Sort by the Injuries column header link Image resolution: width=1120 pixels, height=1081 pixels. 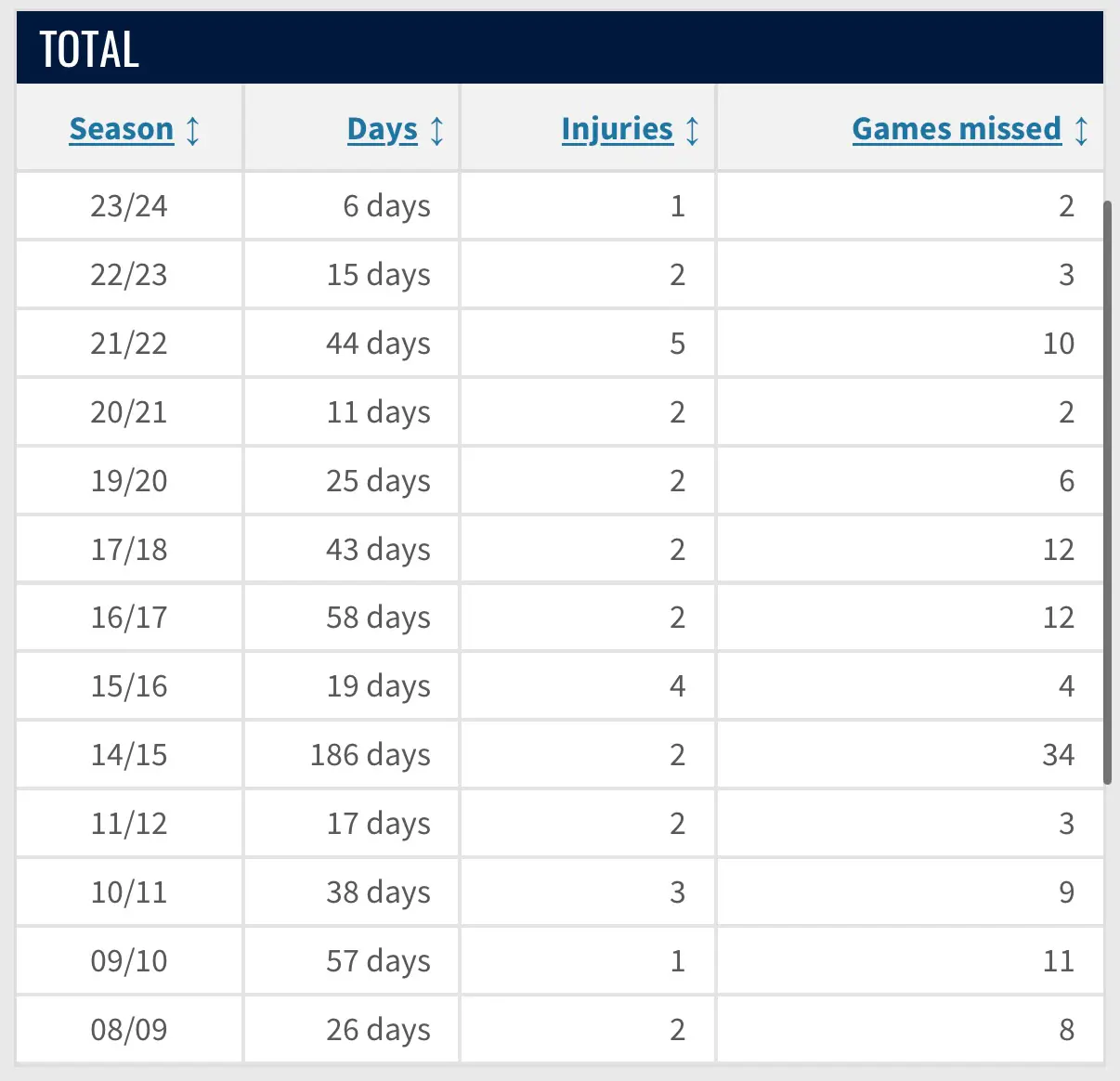coord(618,129)
